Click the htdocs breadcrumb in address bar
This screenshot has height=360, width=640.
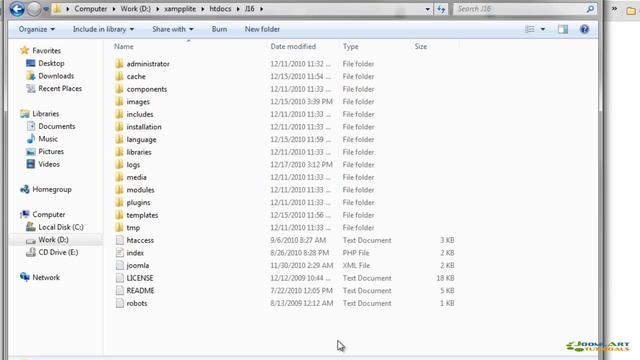tap(220, 9)
